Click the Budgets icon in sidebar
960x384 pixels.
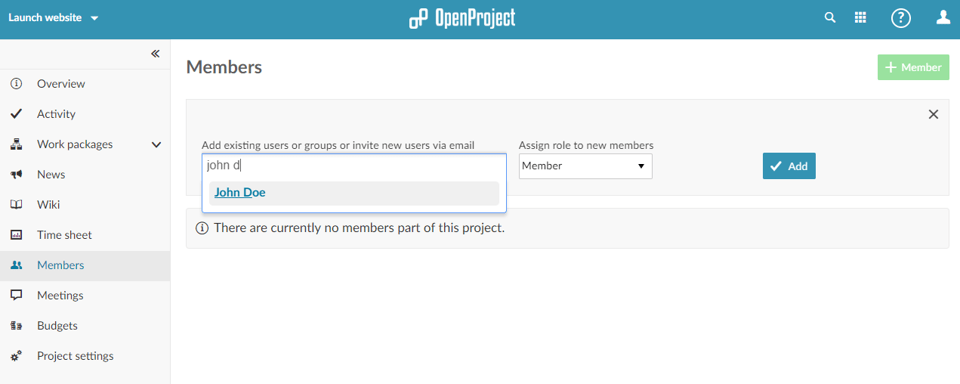pyautogui.click(x=17, y=326)
